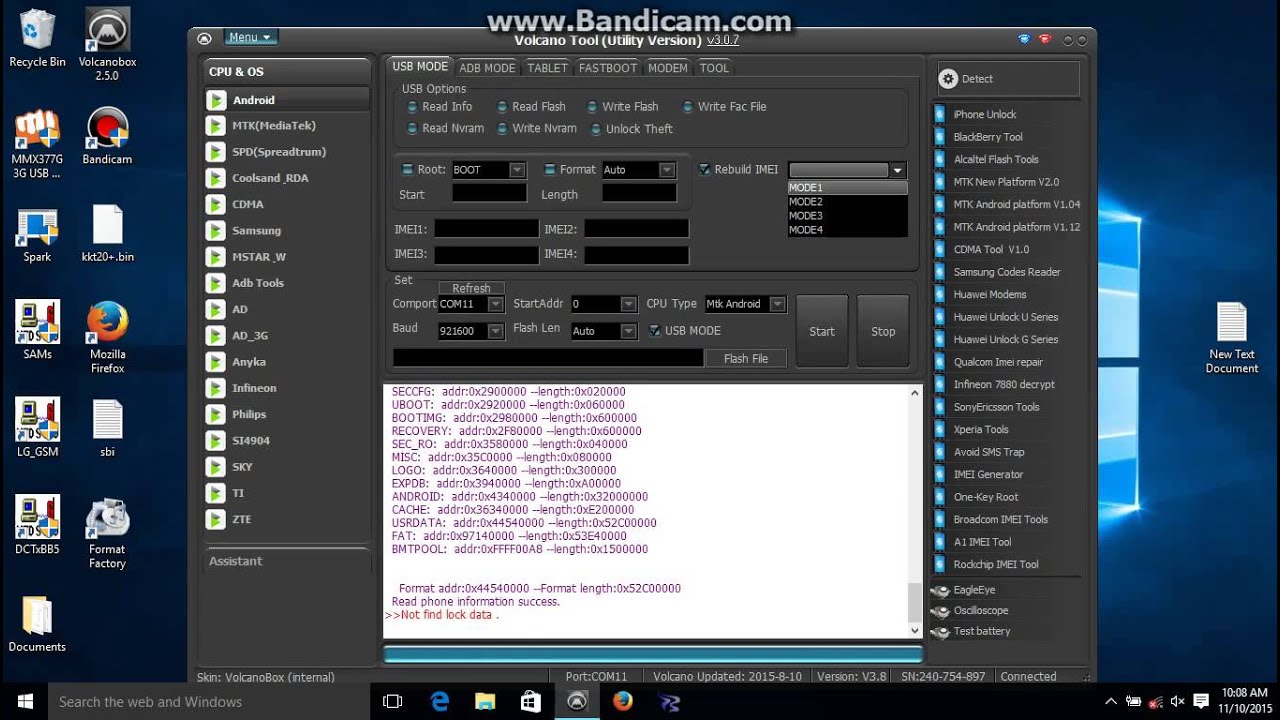Switch to the MODEM tab
This screenshot has height=720, width=1280.
[x=668, y=68]
